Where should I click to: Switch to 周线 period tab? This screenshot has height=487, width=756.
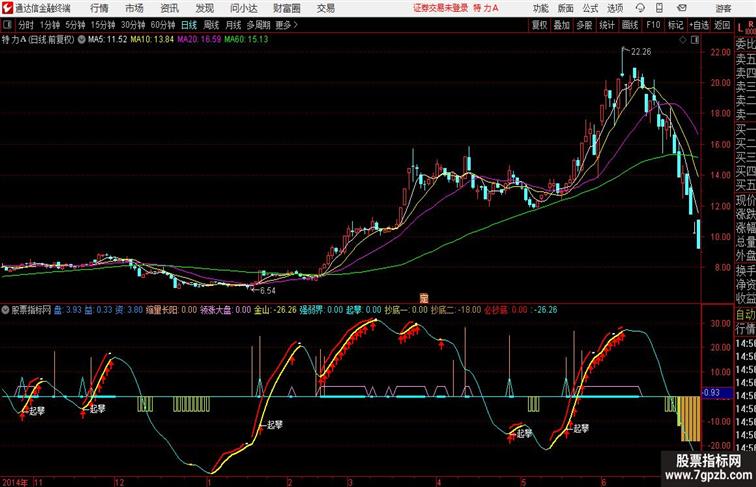(211, 25)
